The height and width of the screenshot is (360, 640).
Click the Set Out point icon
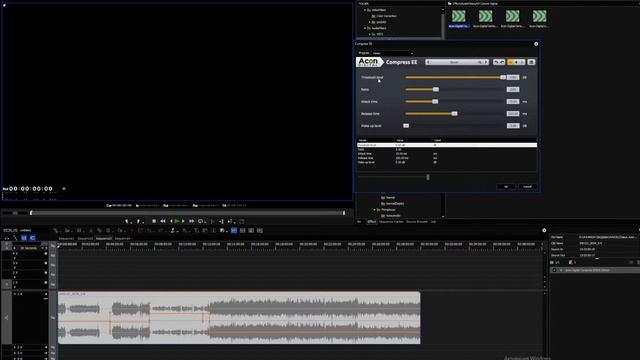(138, 221)
